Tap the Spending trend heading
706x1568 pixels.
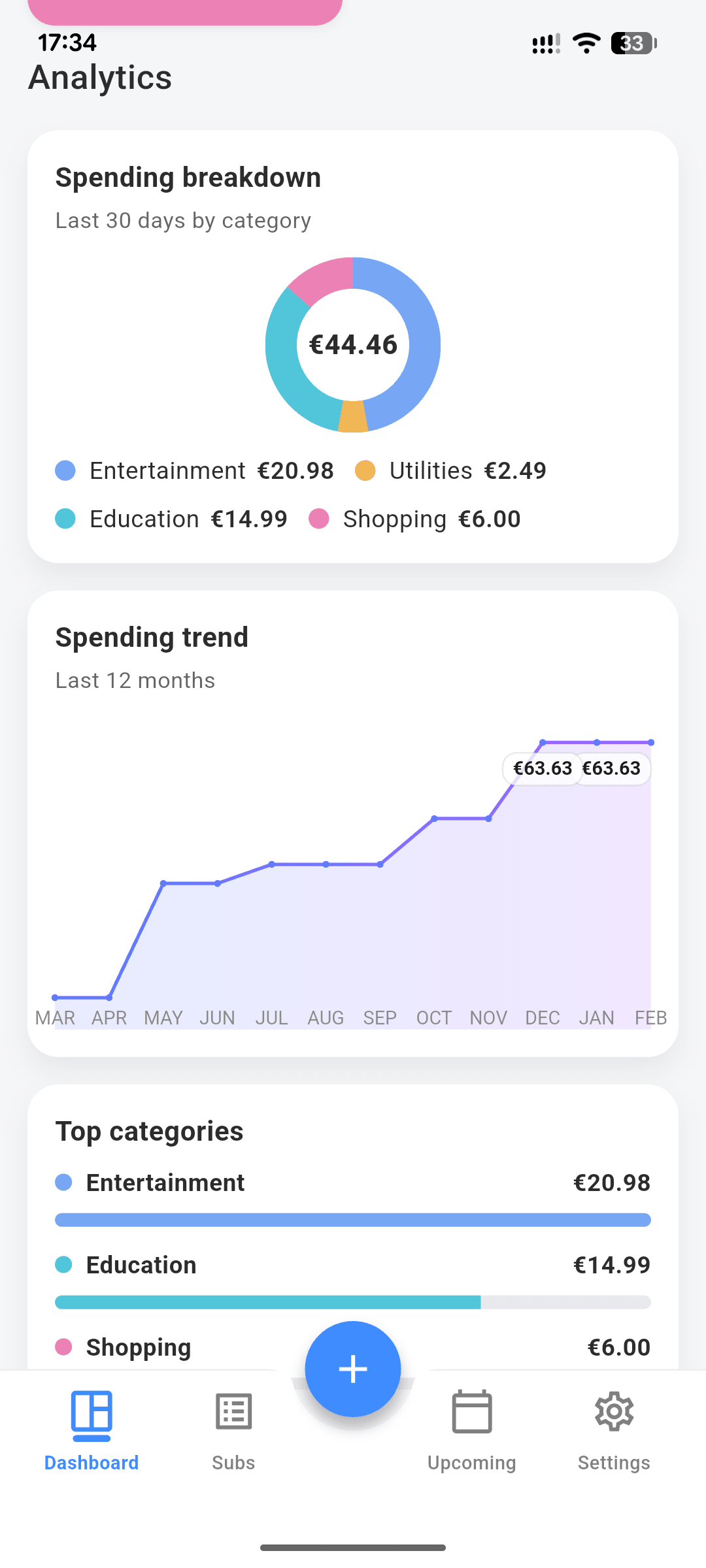point(152,637)
